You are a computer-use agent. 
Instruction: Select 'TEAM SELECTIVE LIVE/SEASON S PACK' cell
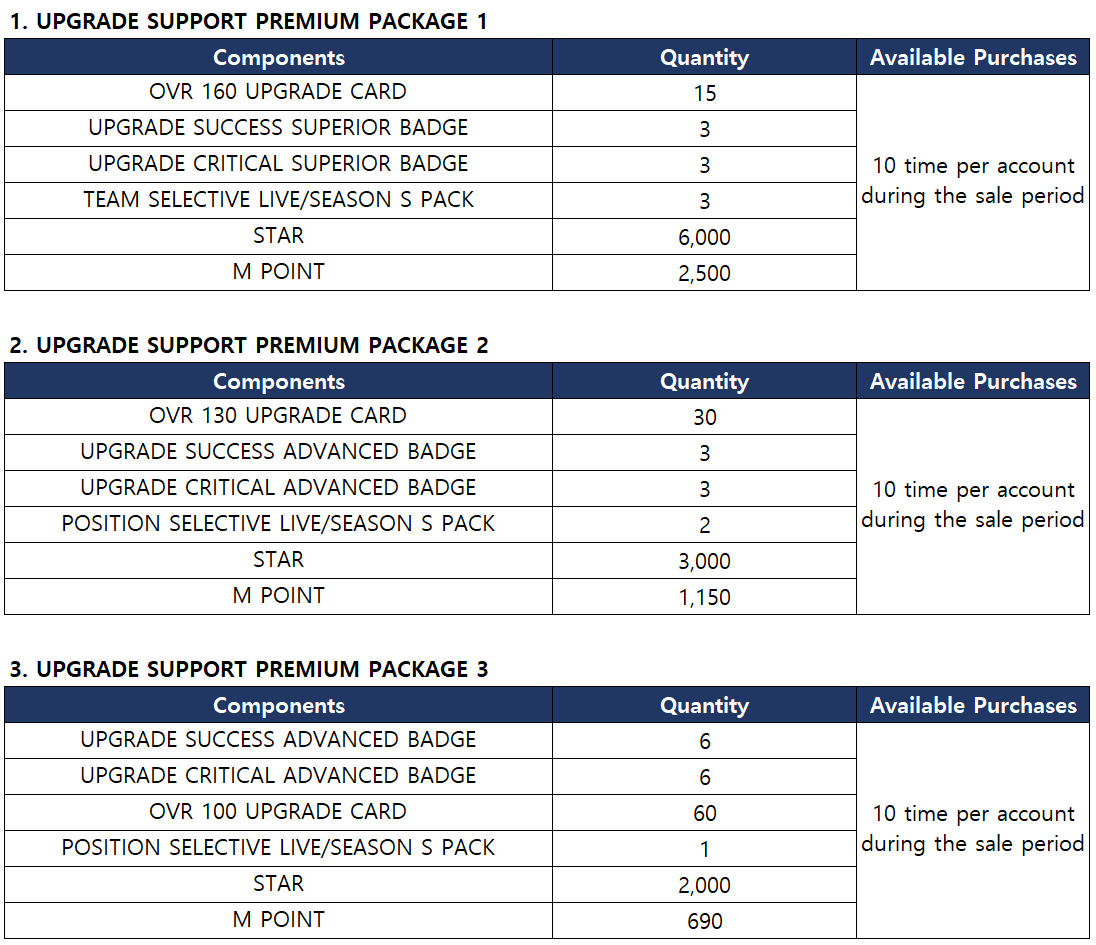278,200
